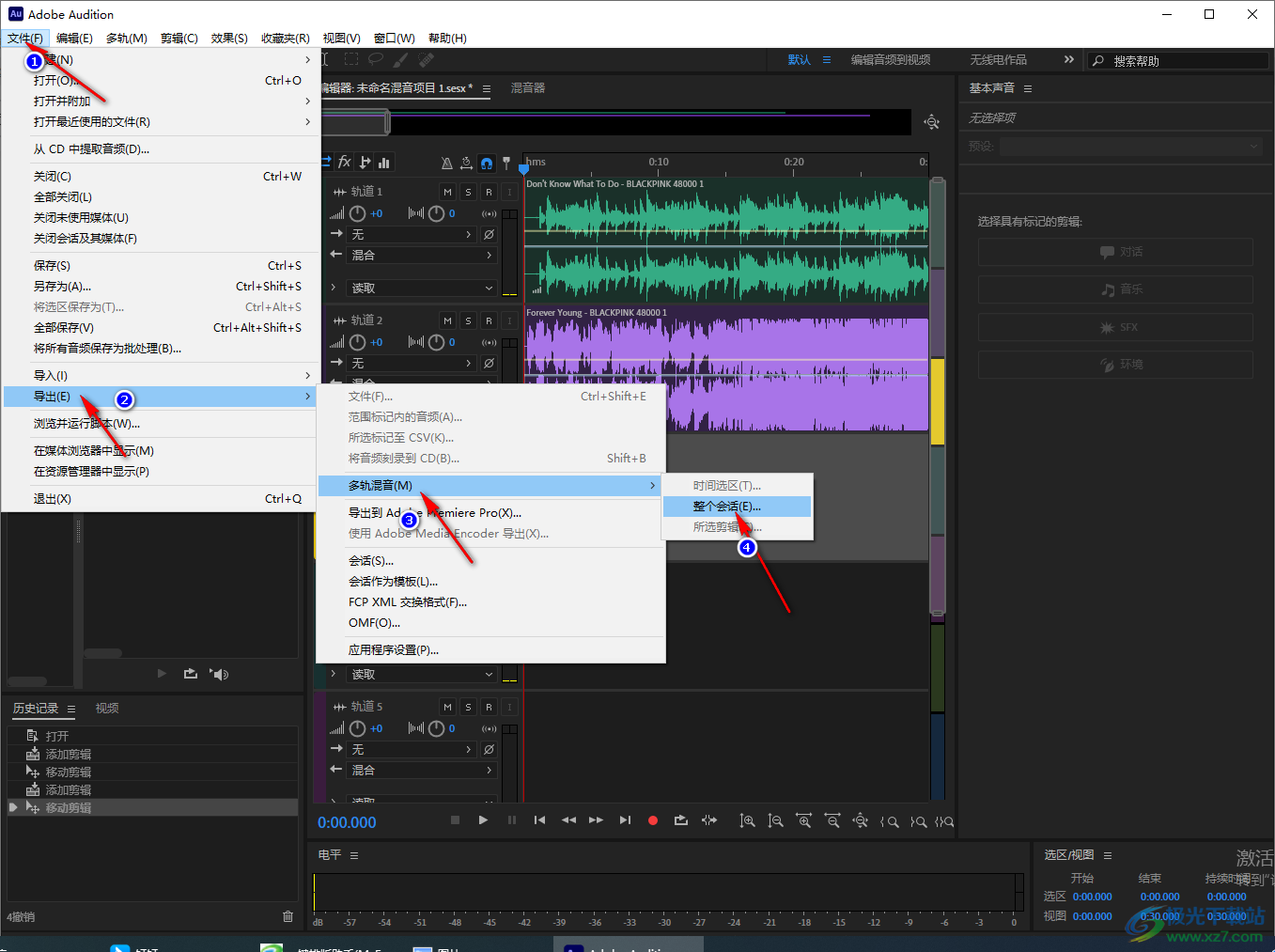Solo track 轨道 1 with S button
This screenshot has height=952, width=1275.
click(x=468, y=192)
